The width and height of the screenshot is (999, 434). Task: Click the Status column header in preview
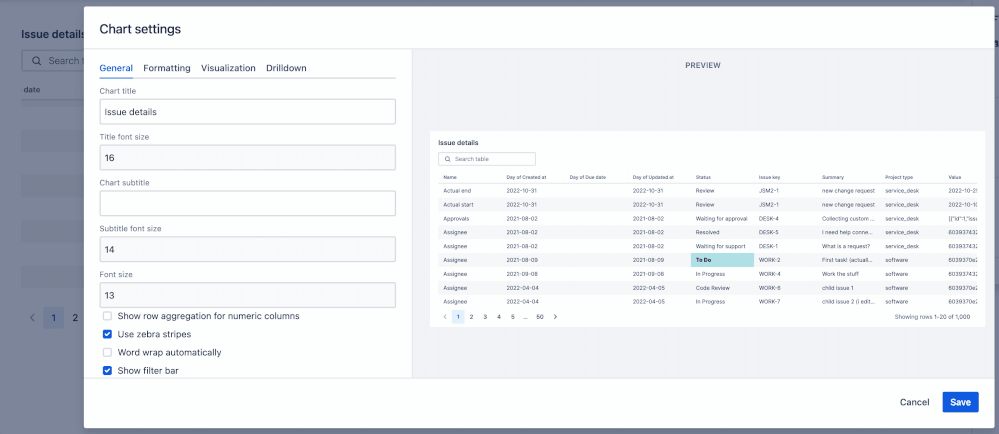pos(703,177)
